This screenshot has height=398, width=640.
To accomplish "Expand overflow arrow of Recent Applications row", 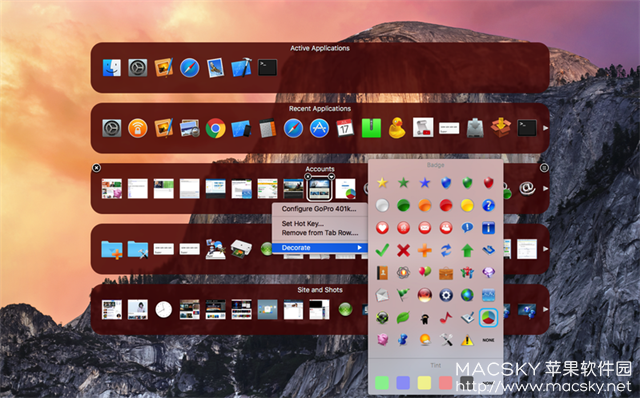I will [x=545, y=128].
